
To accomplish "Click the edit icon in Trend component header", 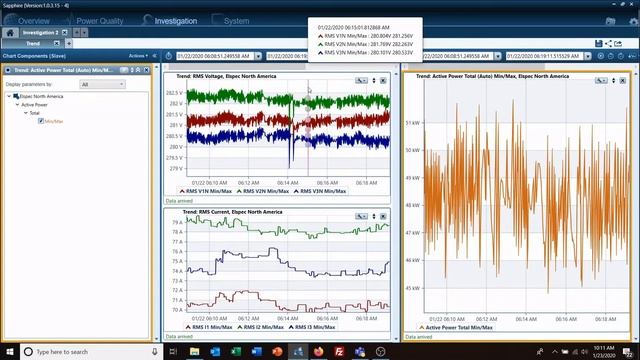I will [x=124, y=70].
